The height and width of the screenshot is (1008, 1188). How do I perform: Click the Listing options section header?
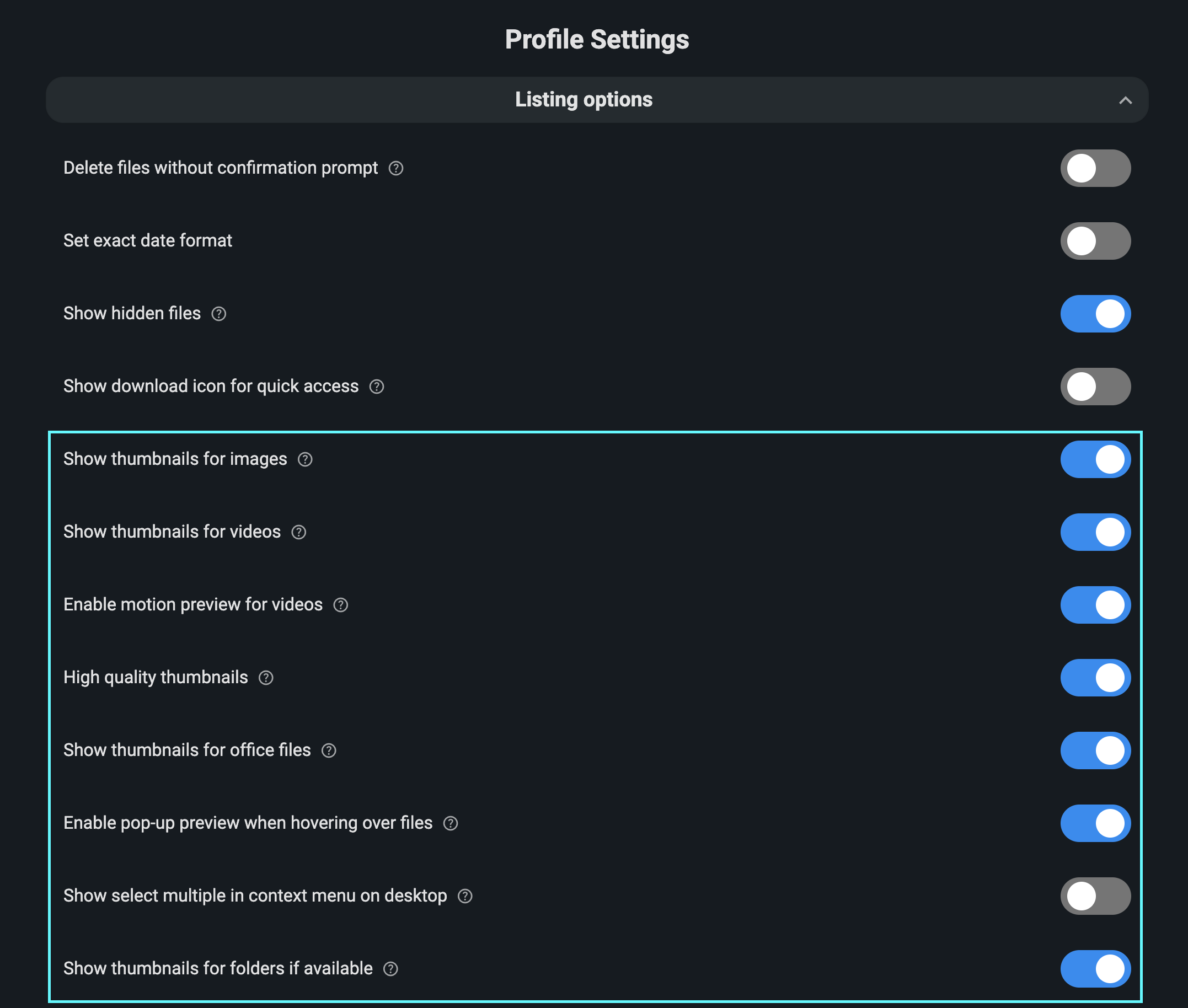[x=584, y=100]
